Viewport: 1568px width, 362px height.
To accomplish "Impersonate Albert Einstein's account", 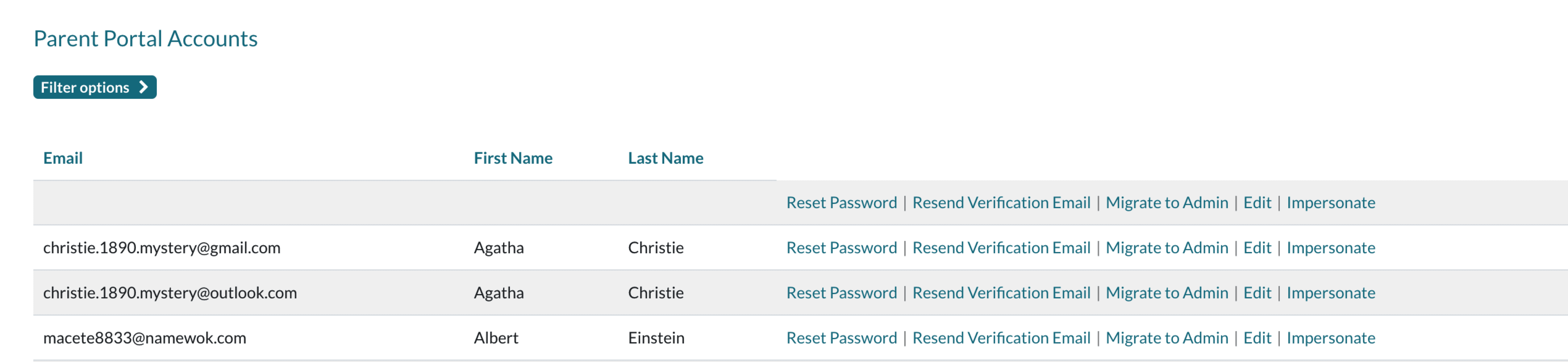I will (x=1330, y=338).
